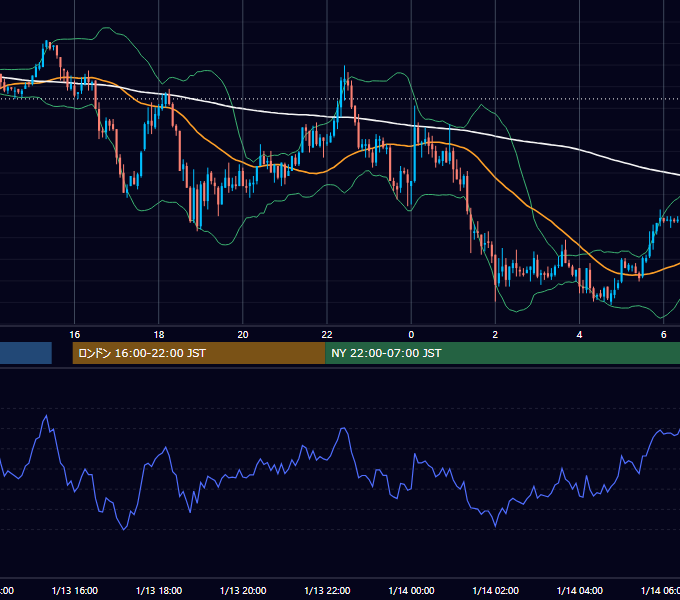Select the 1/13 16:00 time axis label
This screenshot has height=600, width=680.
click(x=75, y=590)
